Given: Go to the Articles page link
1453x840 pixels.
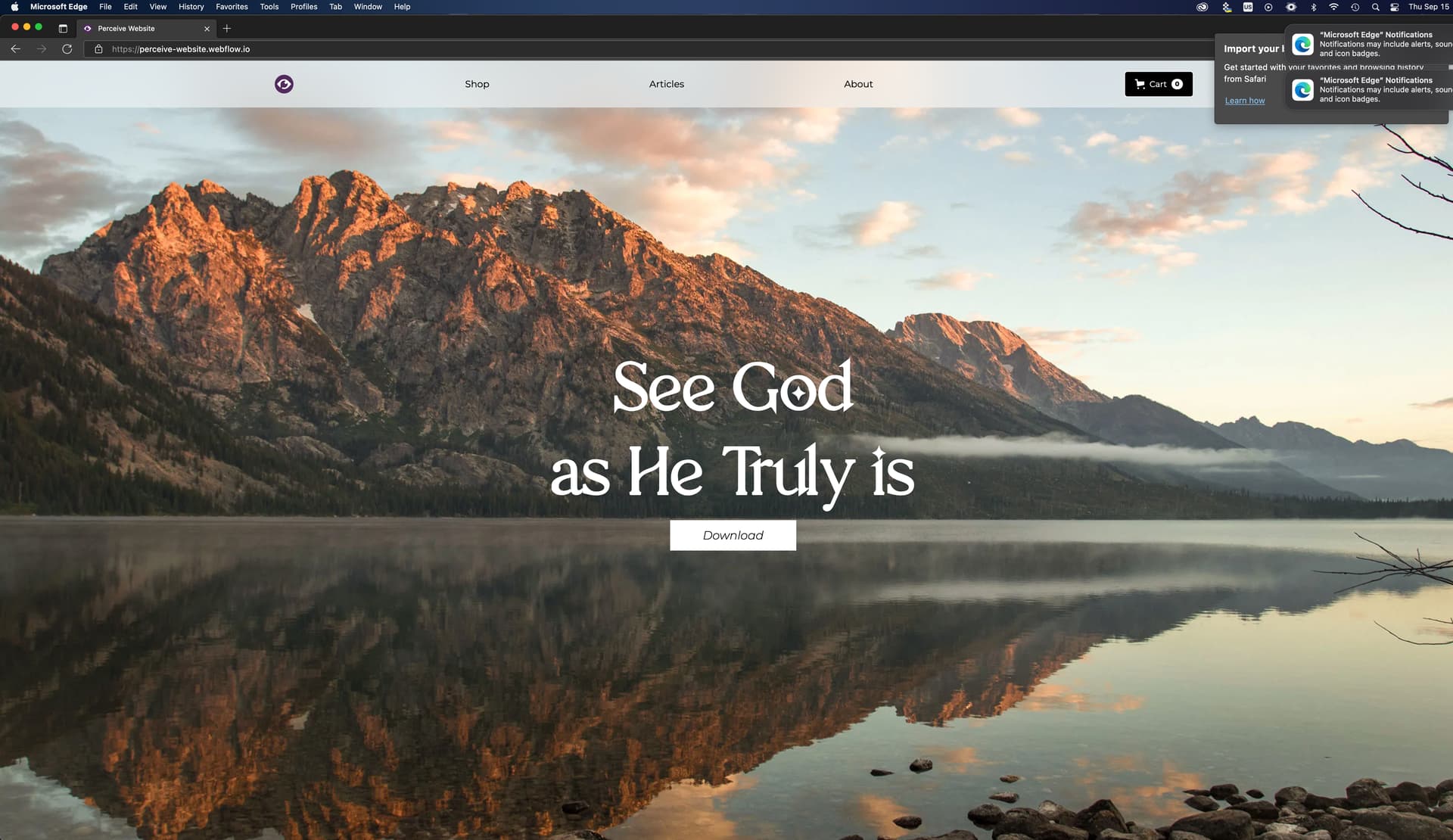Looking at the screenshot, I should [x=666, y=84].
